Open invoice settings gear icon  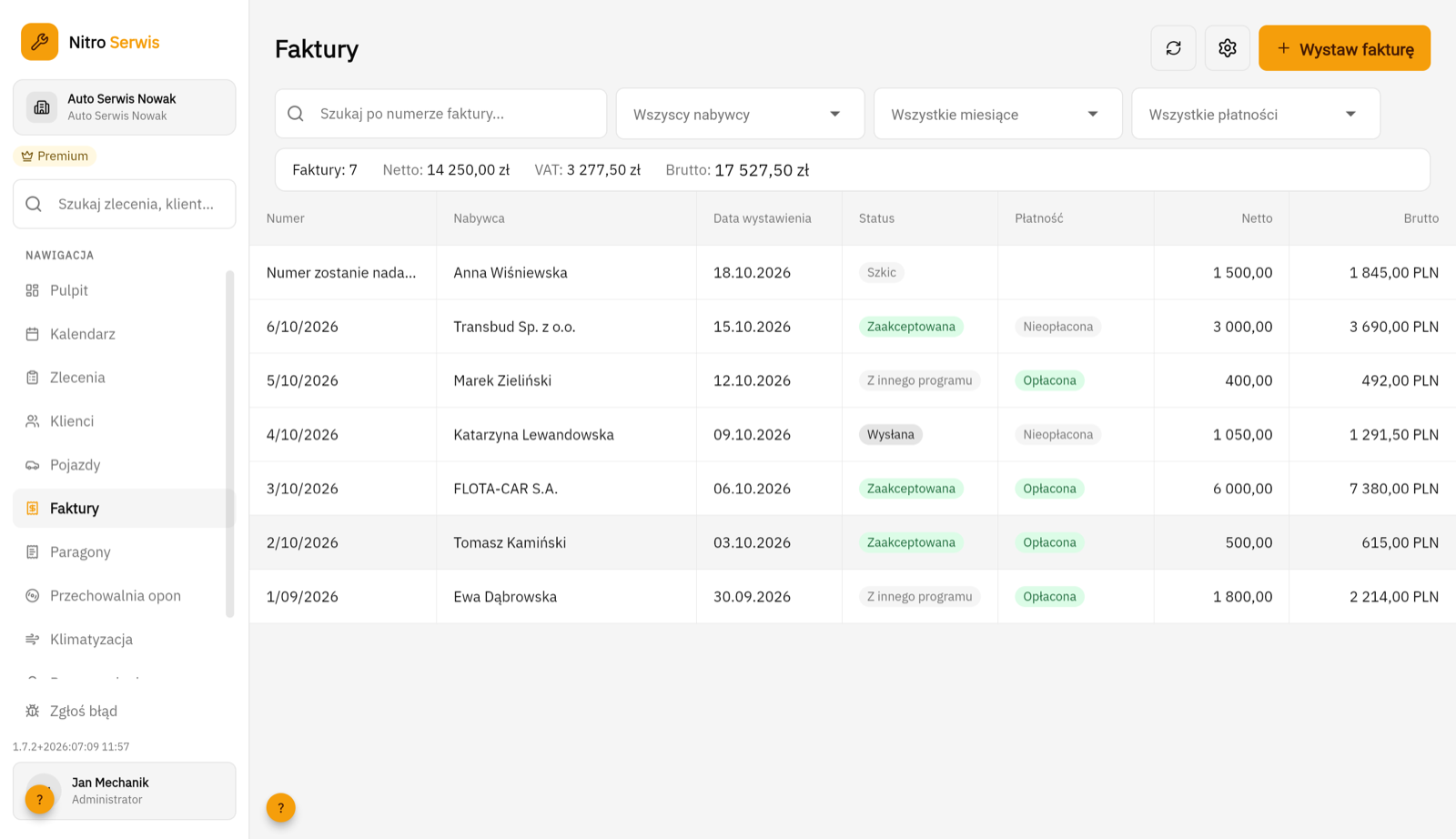pyautogui.click(x=1228, y=48)
